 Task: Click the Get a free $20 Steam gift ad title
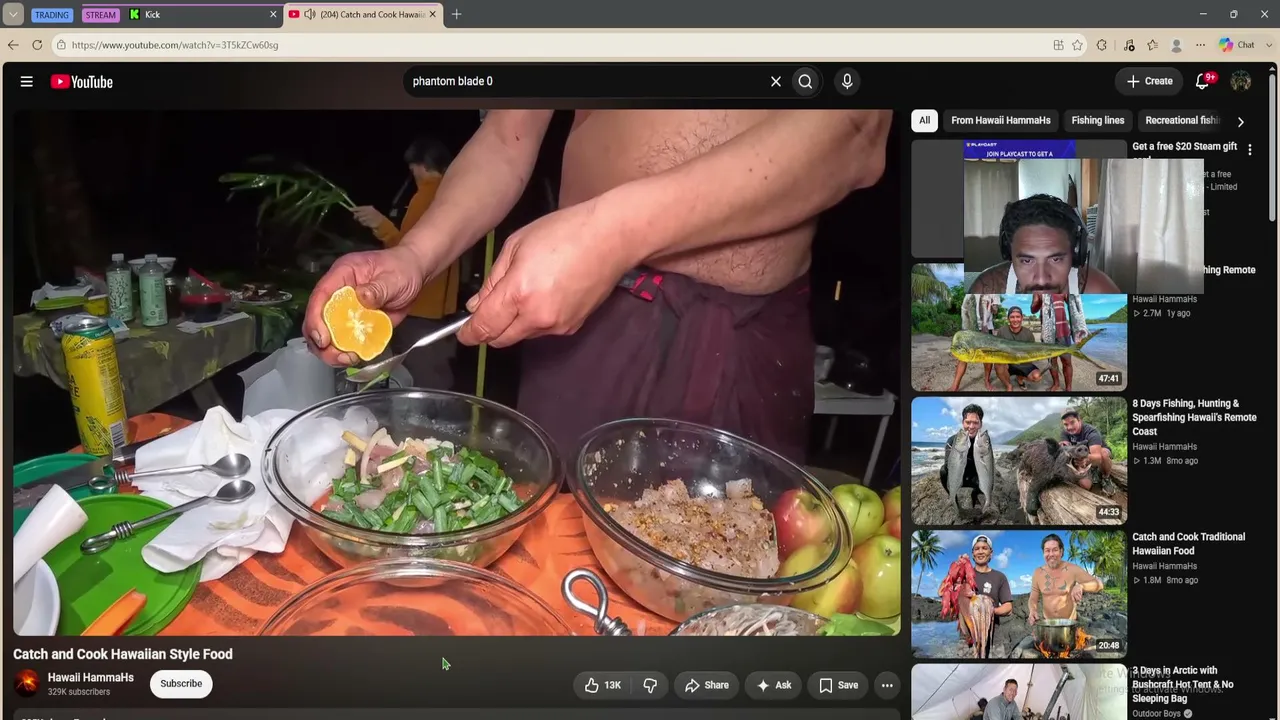pyautogui.click(x=1185, y=147)
